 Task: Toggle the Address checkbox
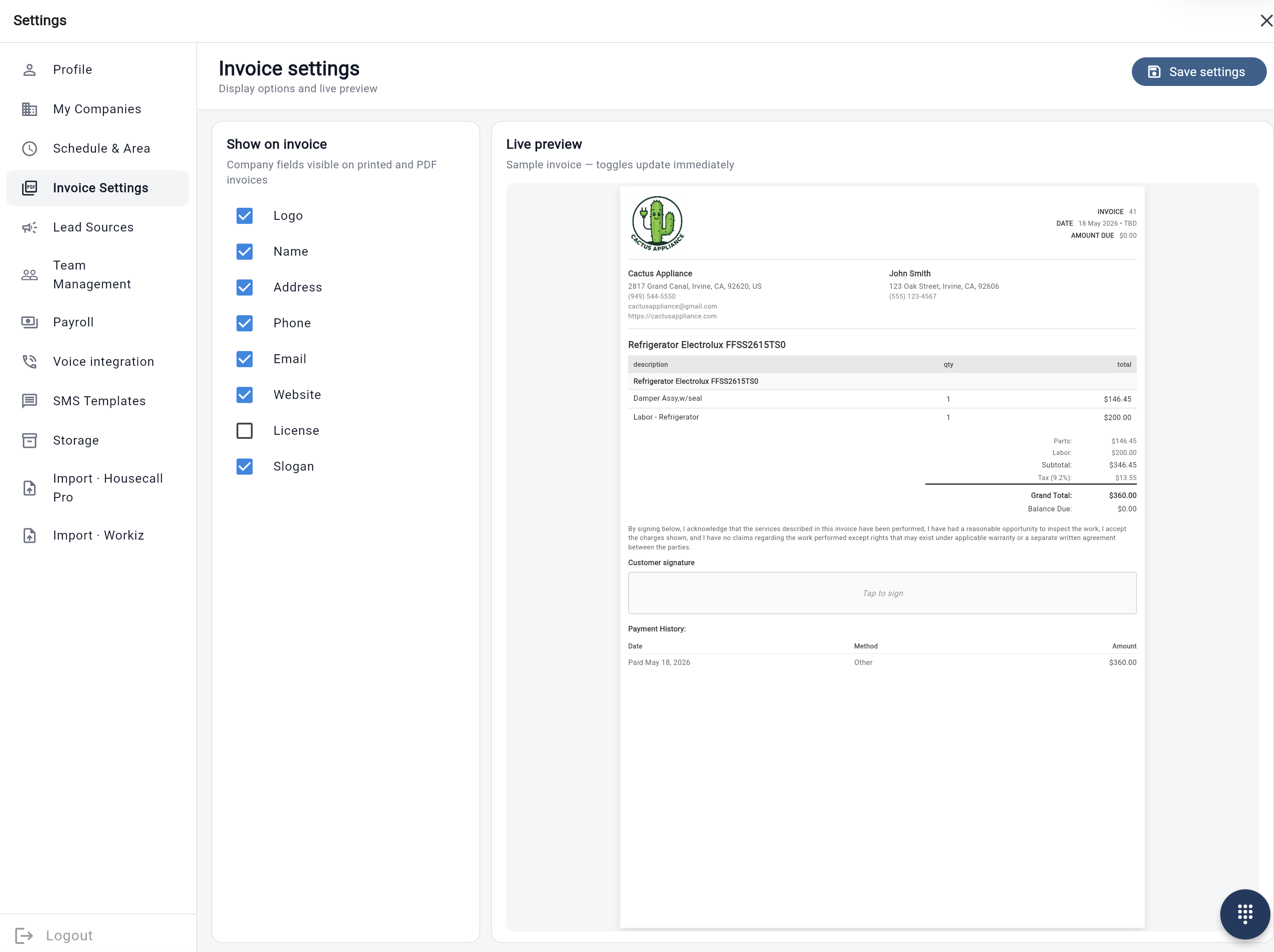[245, 287]
